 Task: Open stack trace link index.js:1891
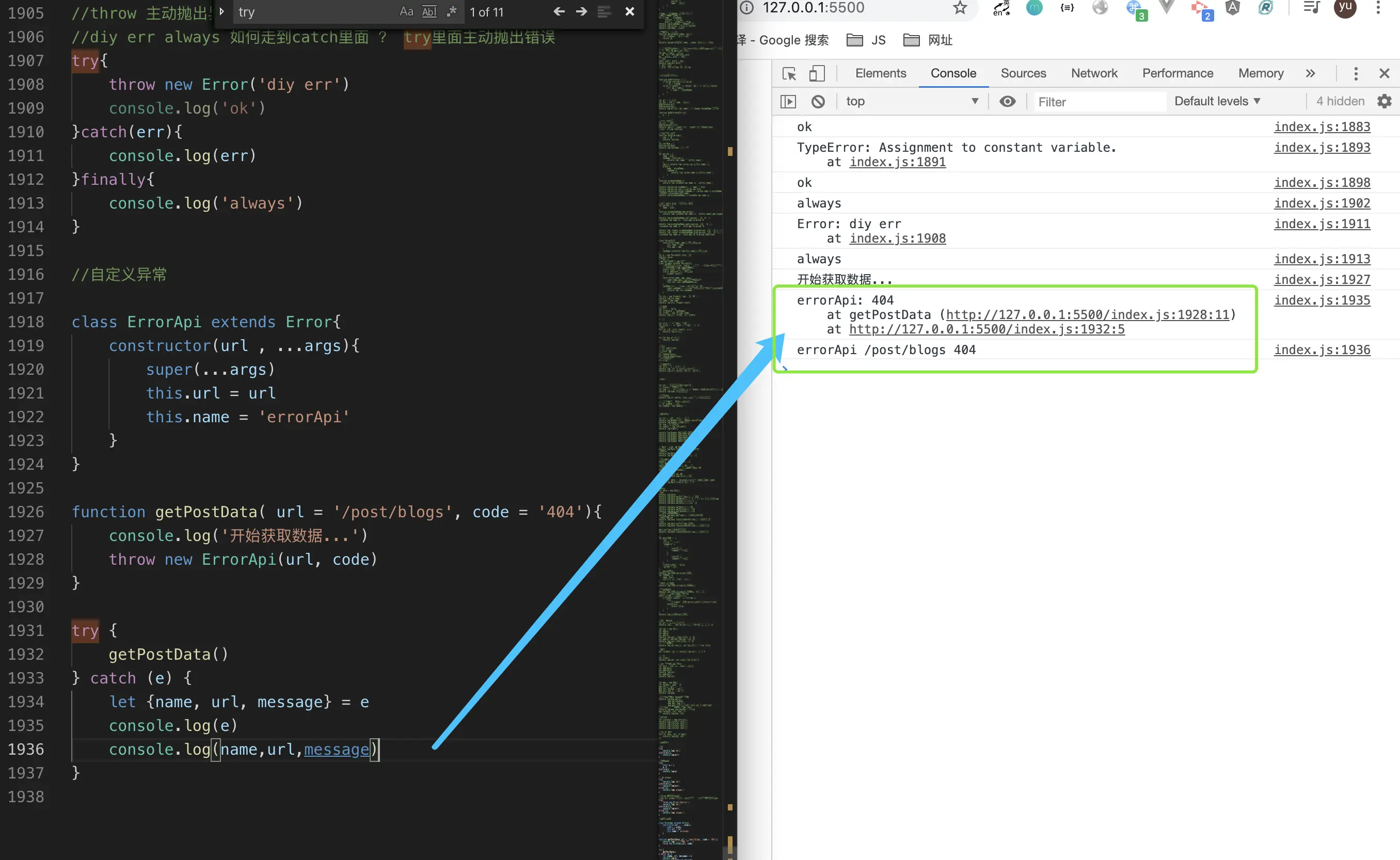(x=897, y=162)
